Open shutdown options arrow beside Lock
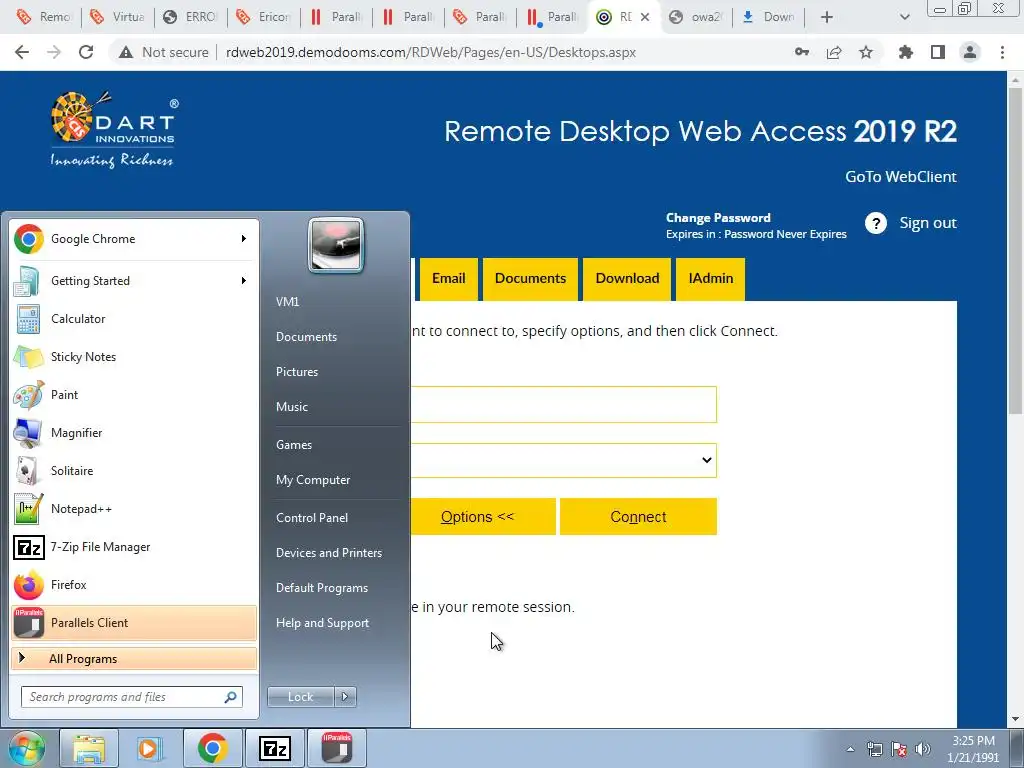 [x=345, y=697]
